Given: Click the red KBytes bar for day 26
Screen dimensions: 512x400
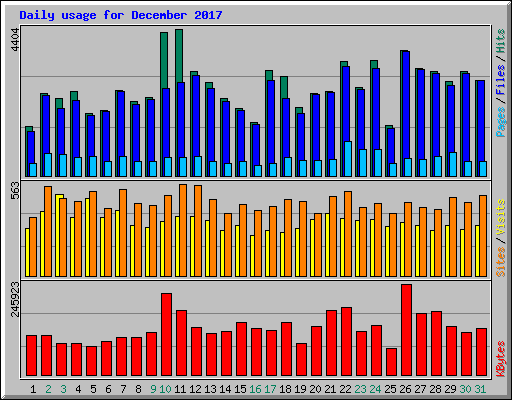Looking at the screenshot, I should coord(406,330).
